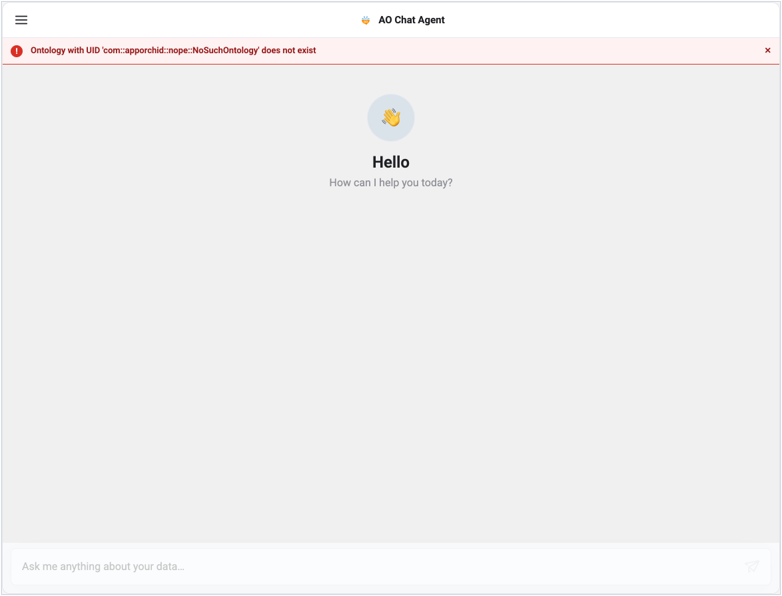Click empty space inside the message box
The height and width of the screenshot is (596, 782).
(x=449, y=567)
